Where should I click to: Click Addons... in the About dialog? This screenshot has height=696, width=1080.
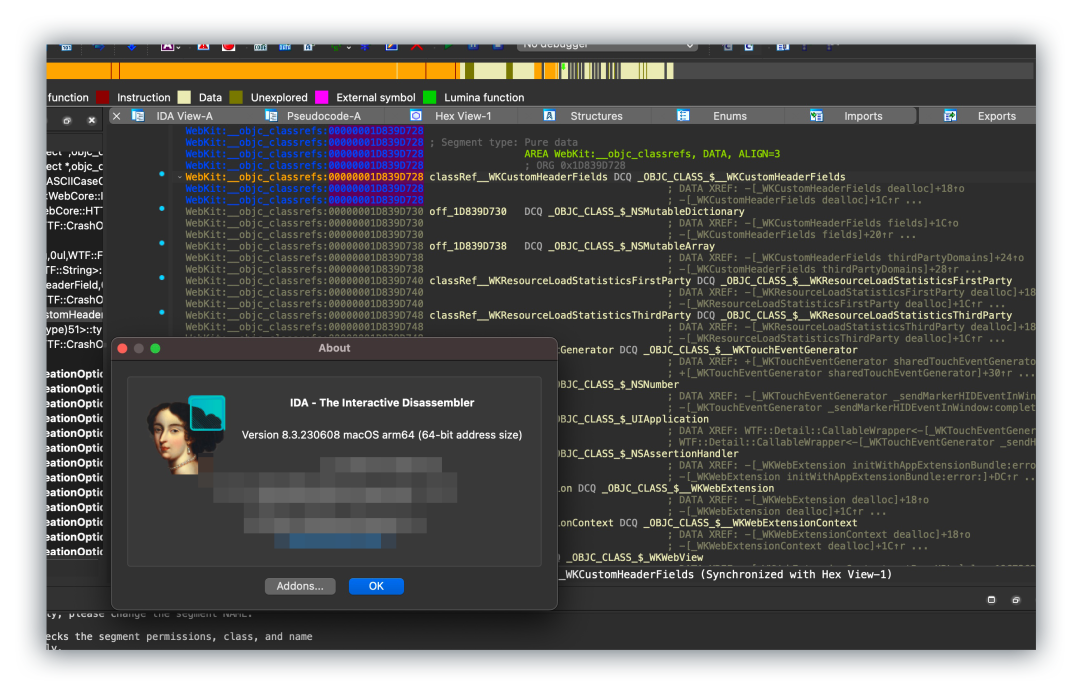(x=300, y=586)
